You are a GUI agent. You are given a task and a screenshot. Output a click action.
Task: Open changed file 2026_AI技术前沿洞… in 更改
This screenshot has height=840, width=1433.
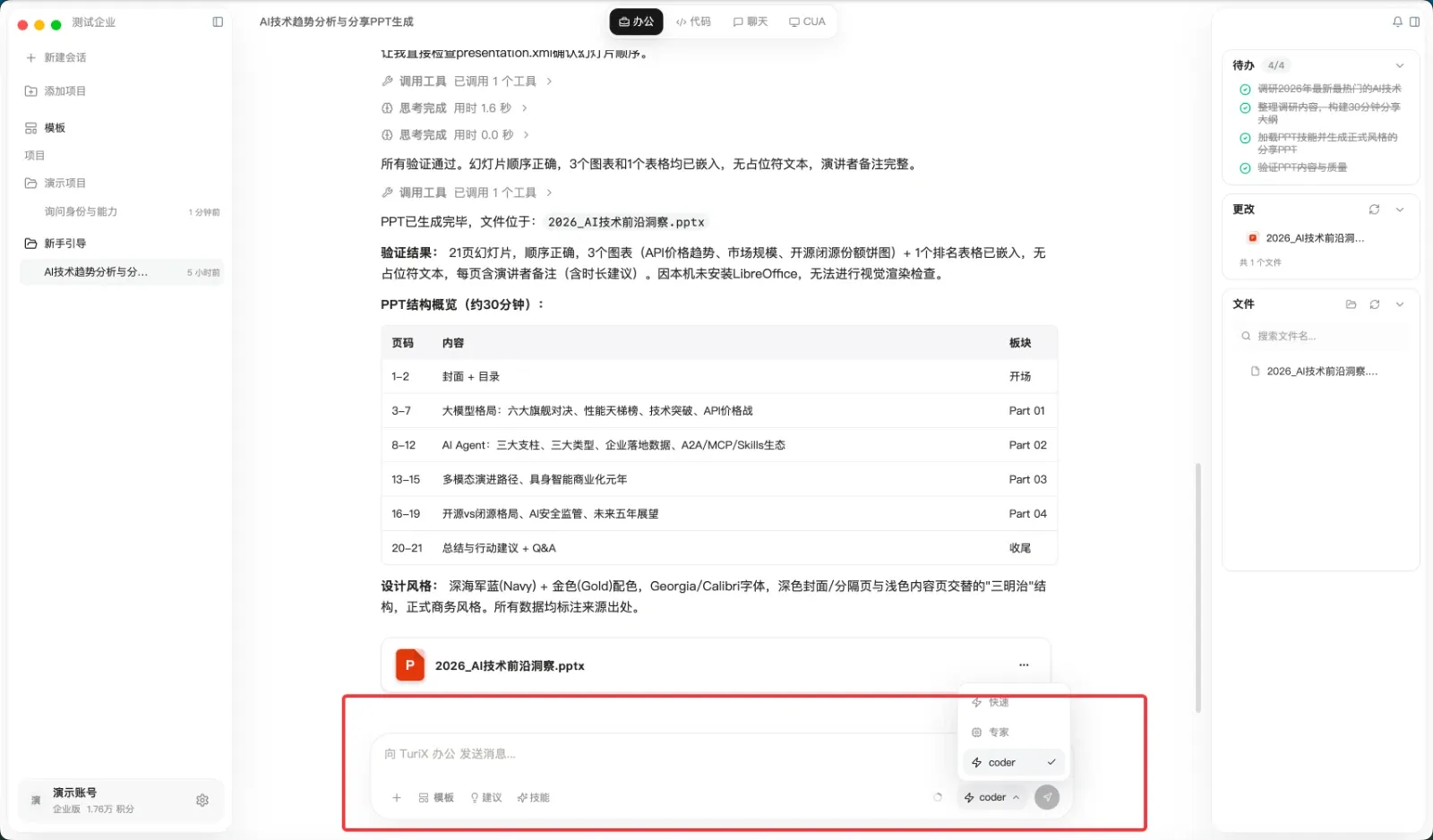point(1315,238)
